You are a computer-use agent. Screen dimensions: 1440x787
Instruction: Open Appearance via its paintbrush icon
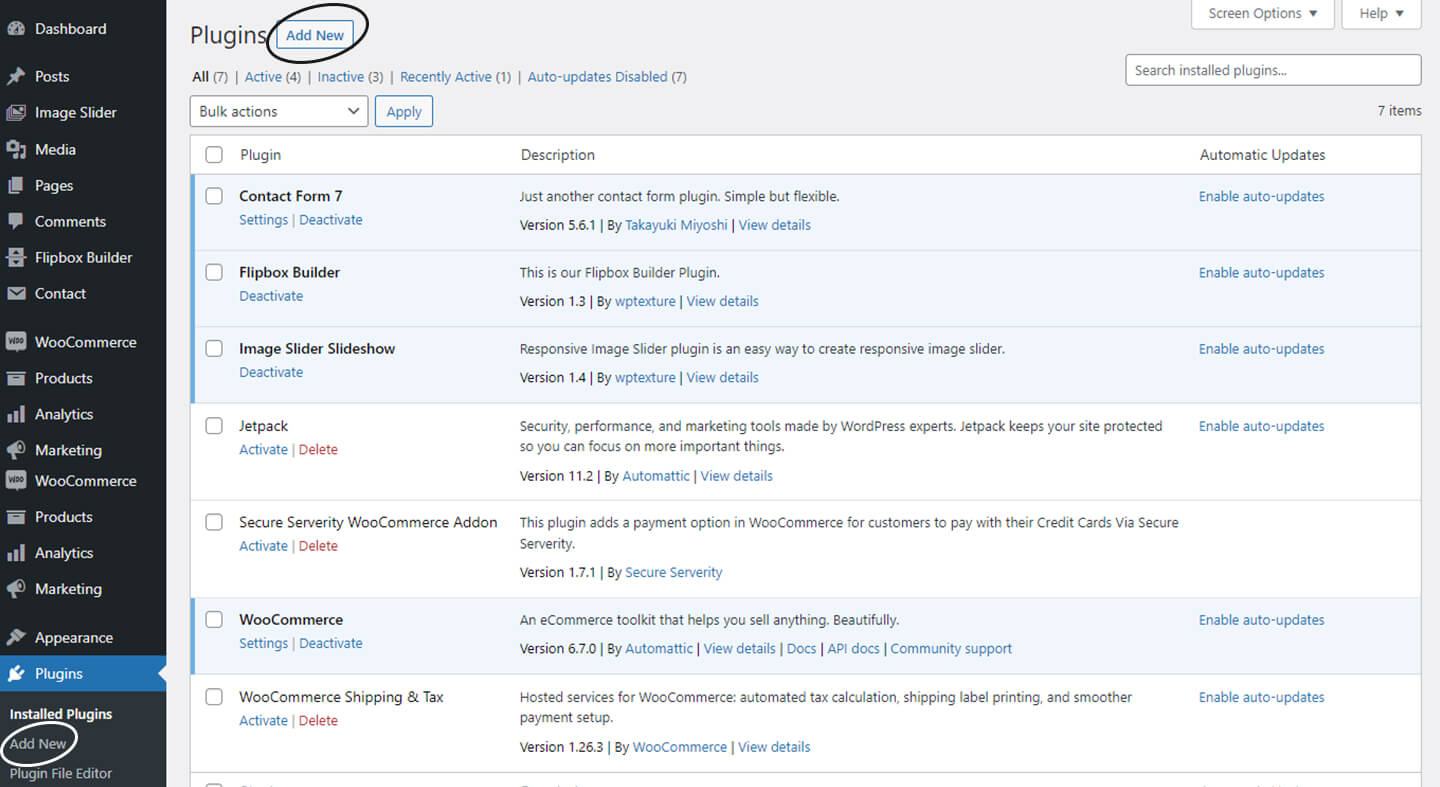click(16, 637)
